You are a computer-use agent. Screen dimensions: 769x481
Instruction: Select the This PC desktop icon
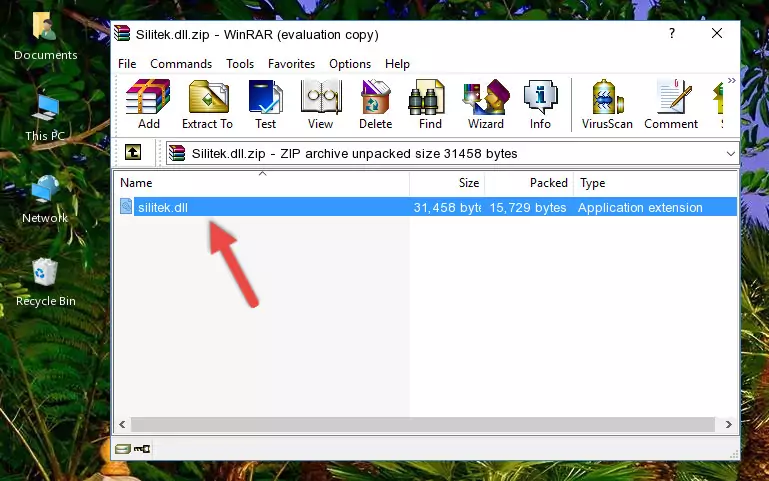tap(45, 118)
